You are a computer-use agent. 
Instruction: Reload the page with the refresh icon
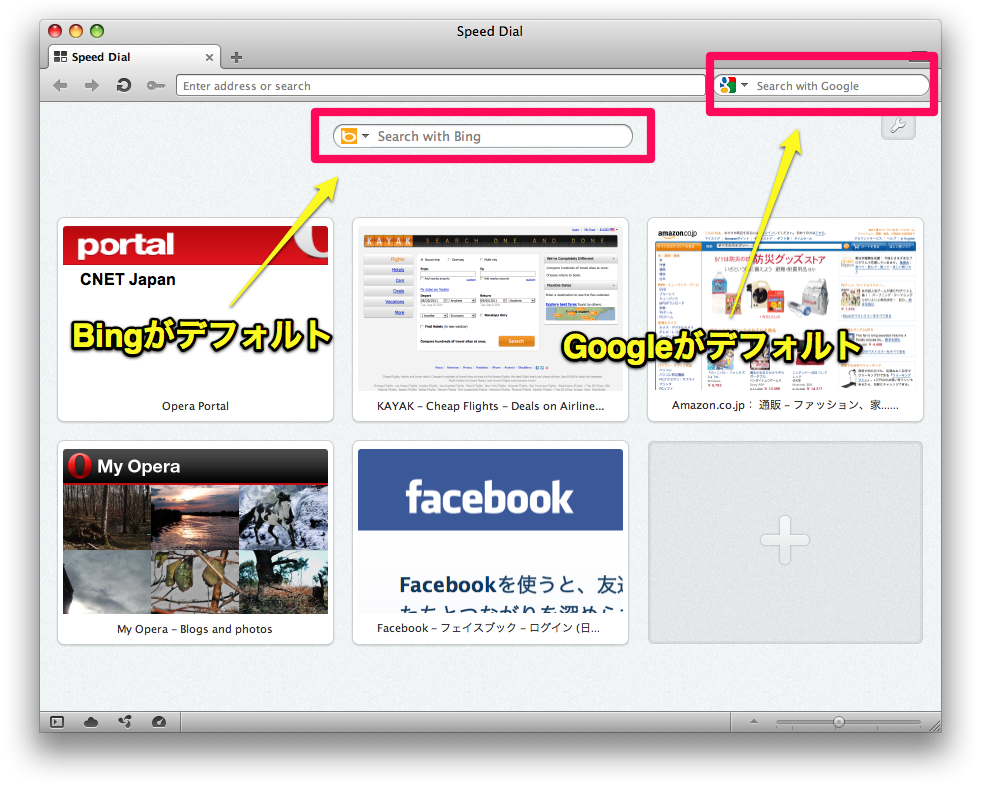[x=124, y=85]
